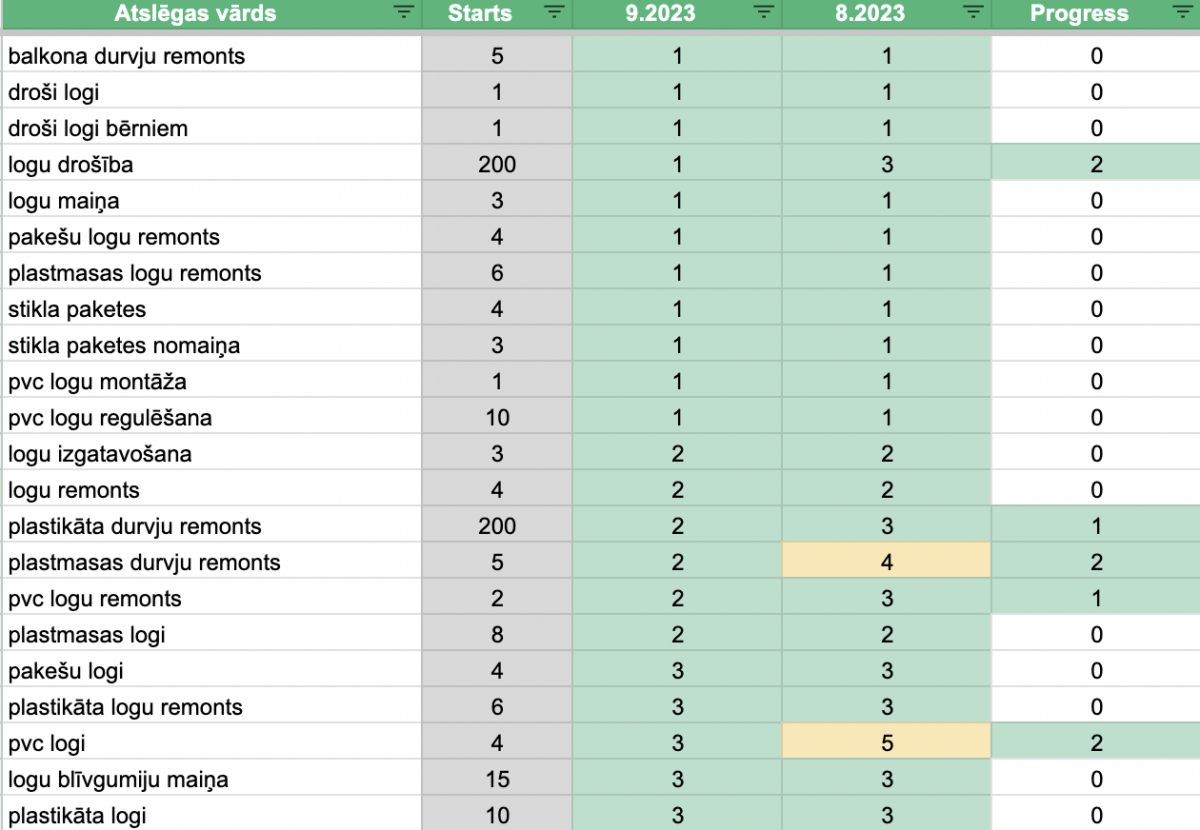This screenshot has height=830, width=1200.
Task: Open the filter icon for Atslēgas vārds column
Action: [x=403, y=13]
